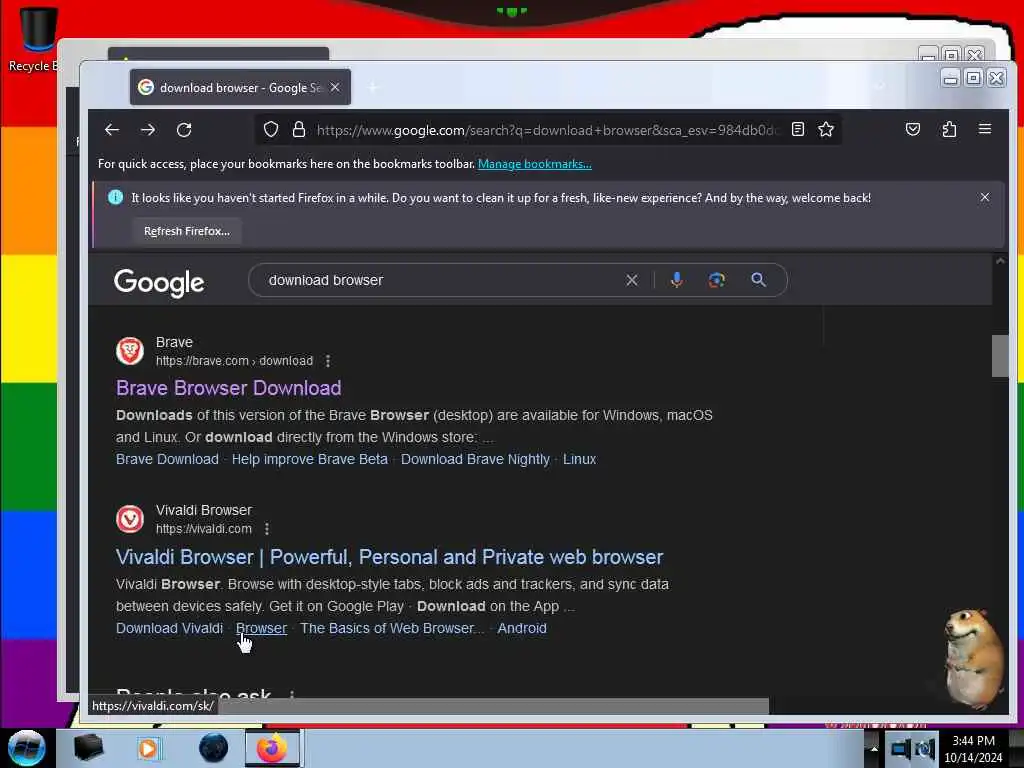Screen dimensions: 1024x768
Task: Go to the Google logo homepage
Action: coord(159,282)
